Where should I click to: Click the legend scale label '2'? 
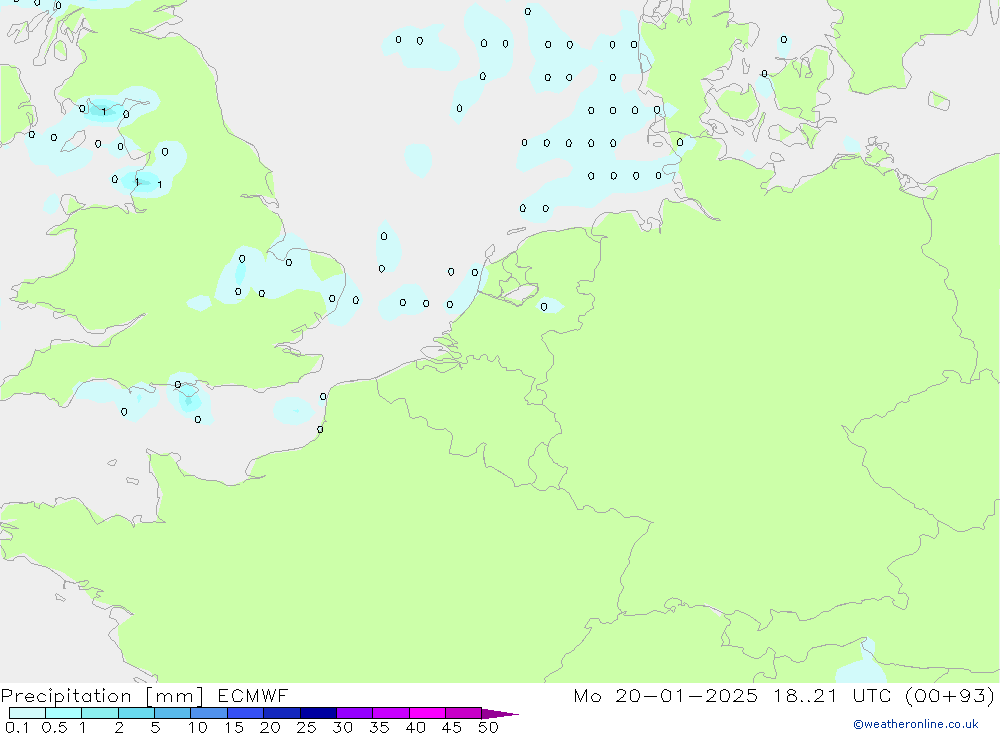click(x=119, y=727)
